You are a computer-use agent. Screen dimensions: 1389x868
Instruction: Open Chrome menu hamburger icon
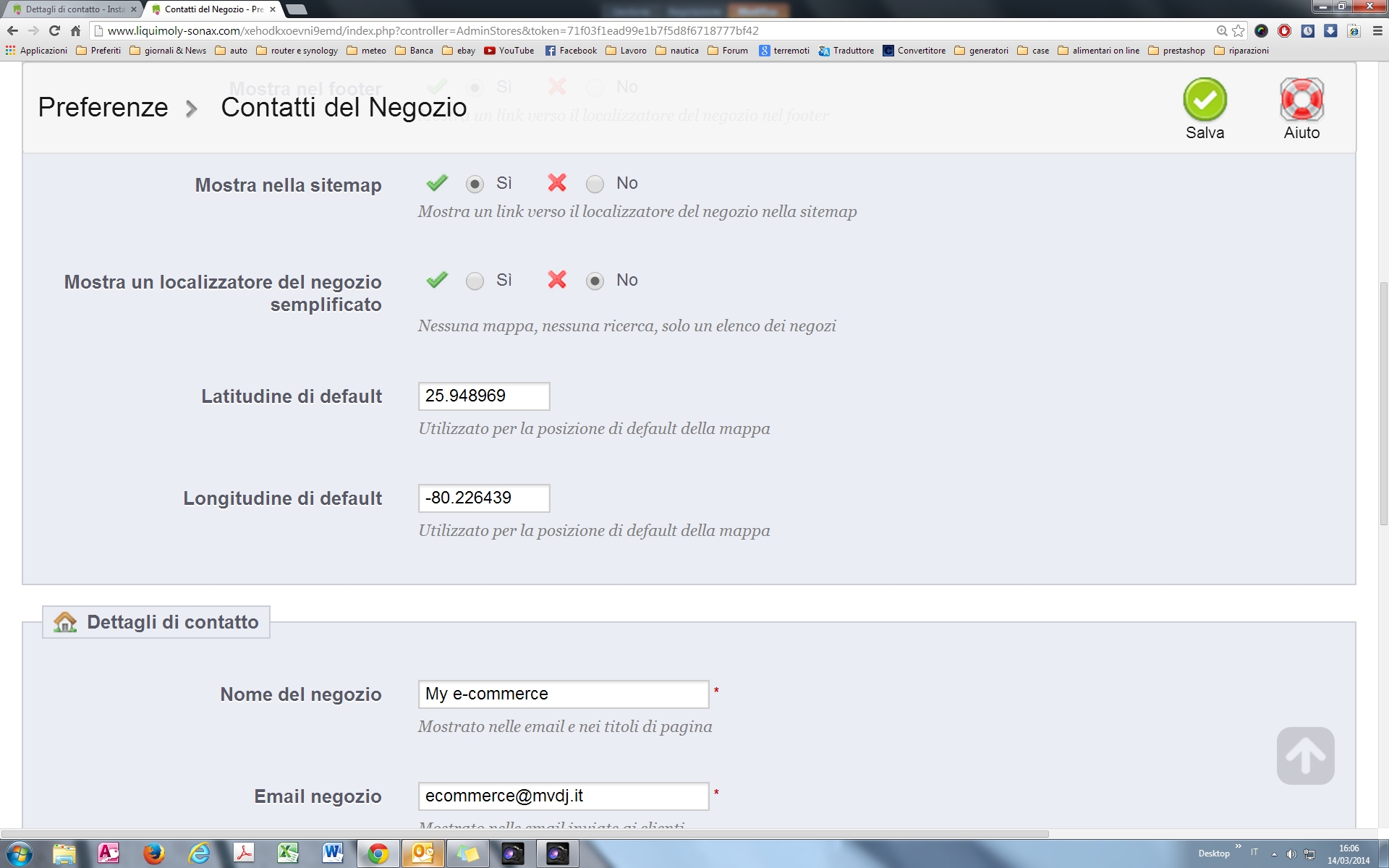tap(1377, 30)
